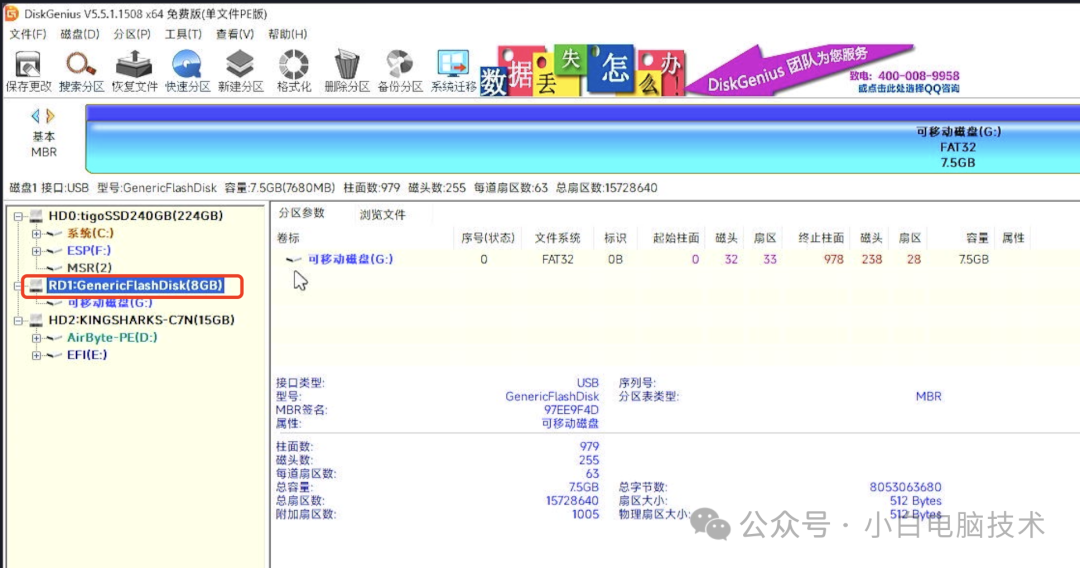Click the DiskGenius 团队为您服务 QQ consult banner
The height and width of the screenshot is (568, 1080).
pyautogui.click(x=824, y=70)
